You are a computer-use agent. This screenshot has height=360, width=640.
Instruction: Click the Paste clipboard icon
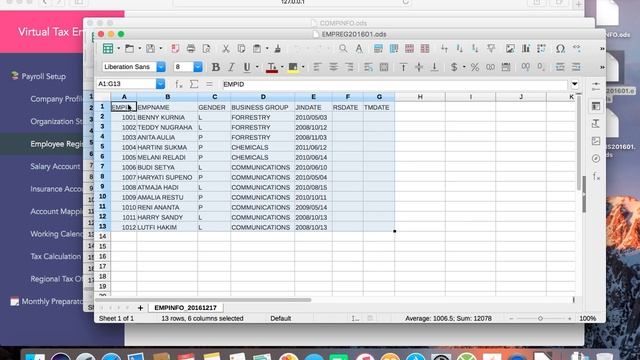(257, 49)
